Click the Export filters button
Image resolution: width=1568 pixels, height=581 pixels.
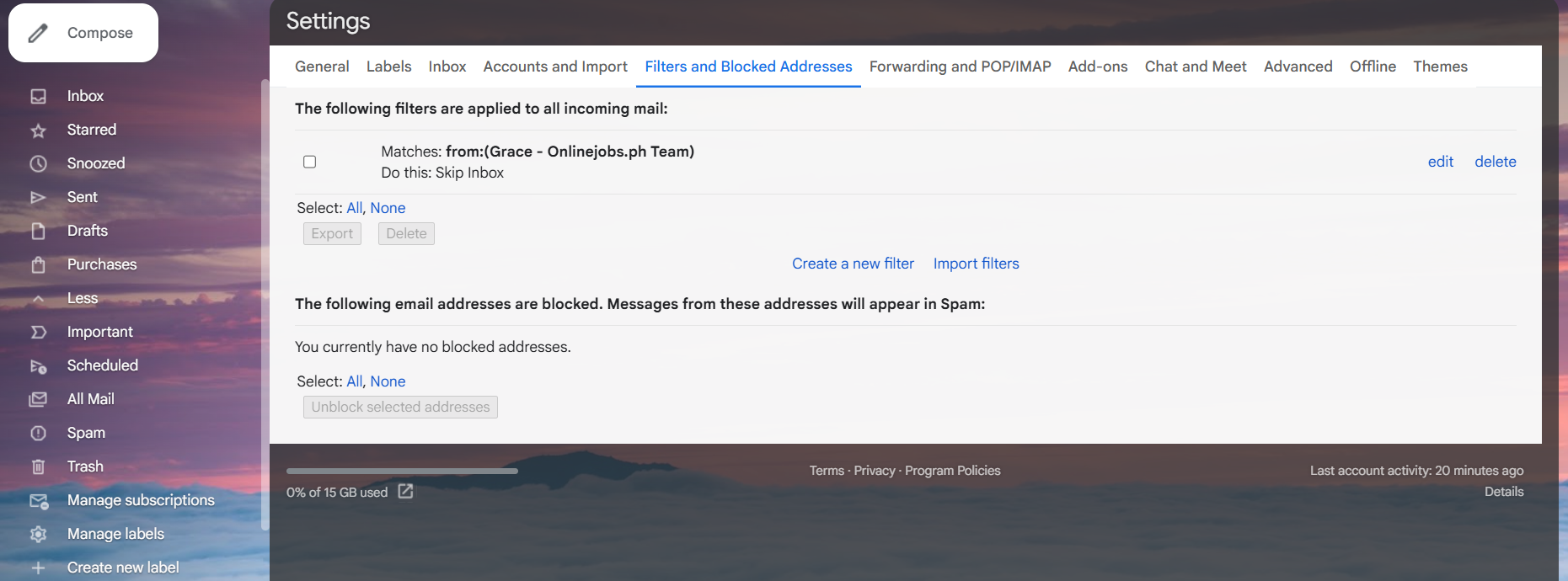(332, 233)
